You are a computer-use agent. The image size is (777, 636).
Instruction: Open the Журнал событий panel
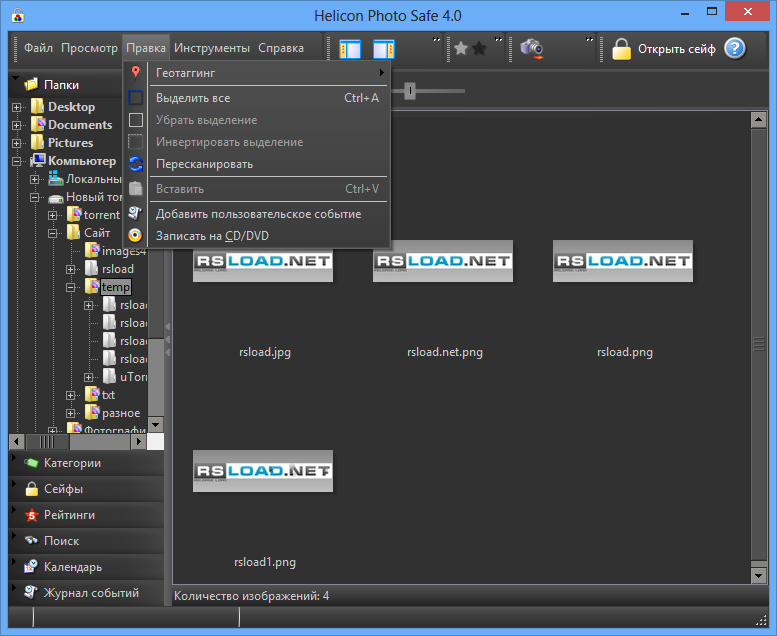point(86,593)
